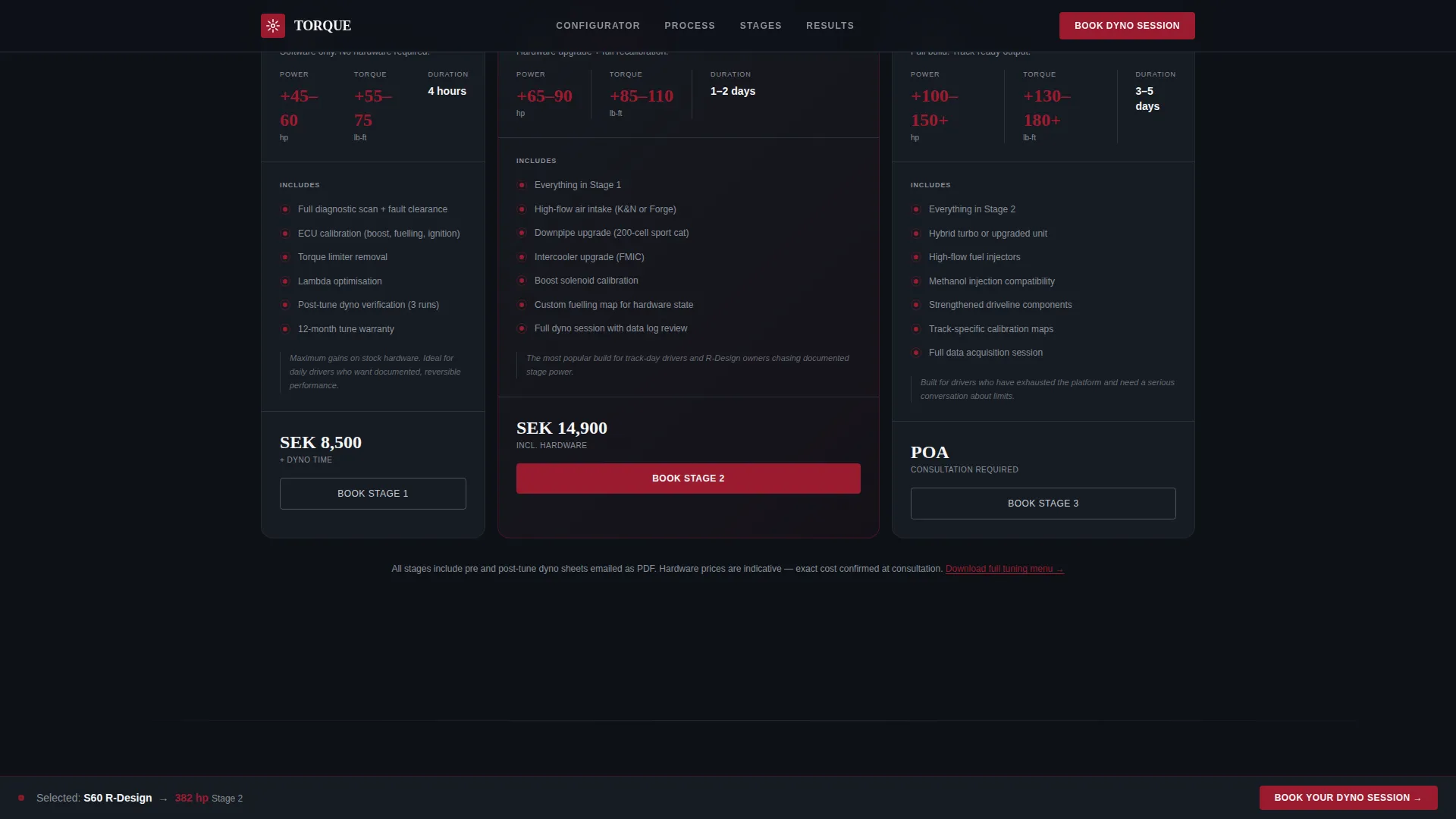This screenshot has height=819, width=1456.
Task: Click the INCL. HARDWARE note
Action: coord(551,446)
